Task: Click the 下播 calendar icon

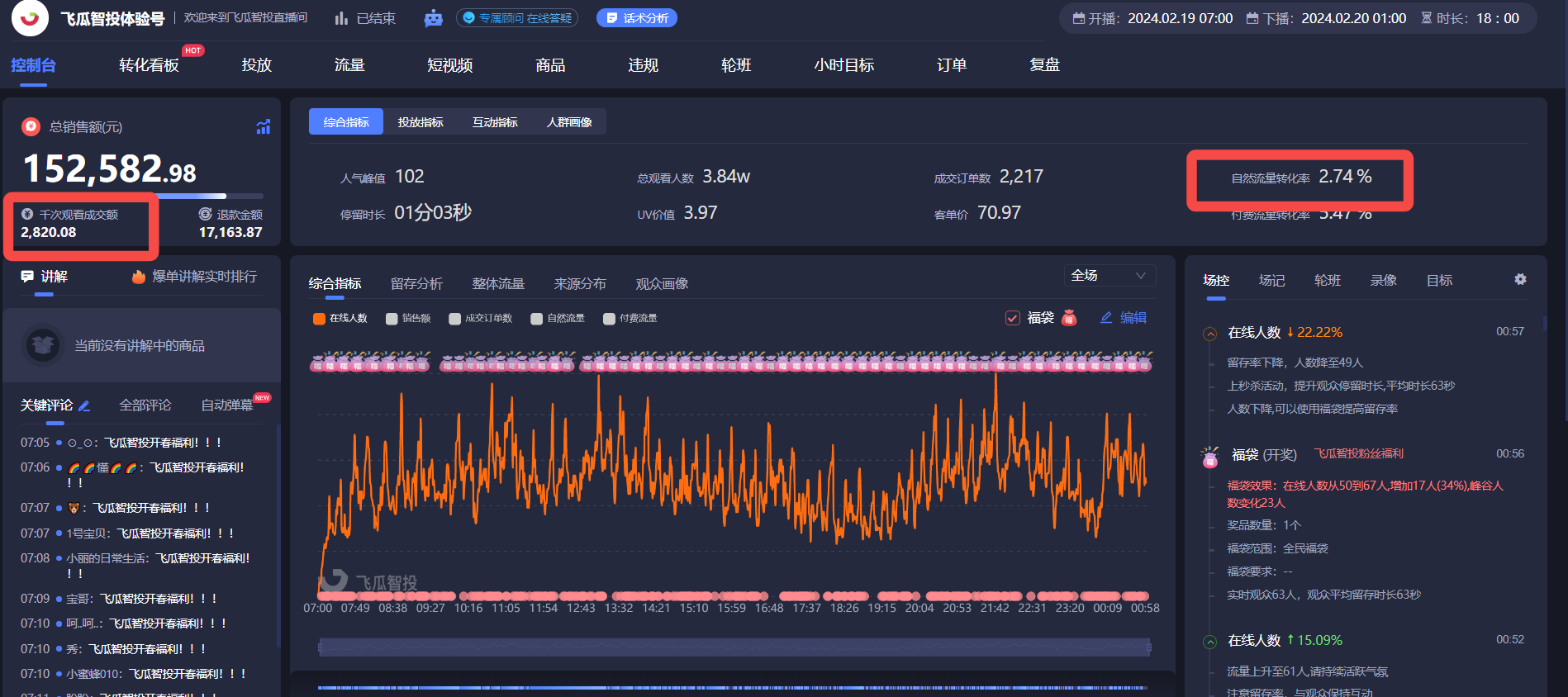Action: point(1252,18)
